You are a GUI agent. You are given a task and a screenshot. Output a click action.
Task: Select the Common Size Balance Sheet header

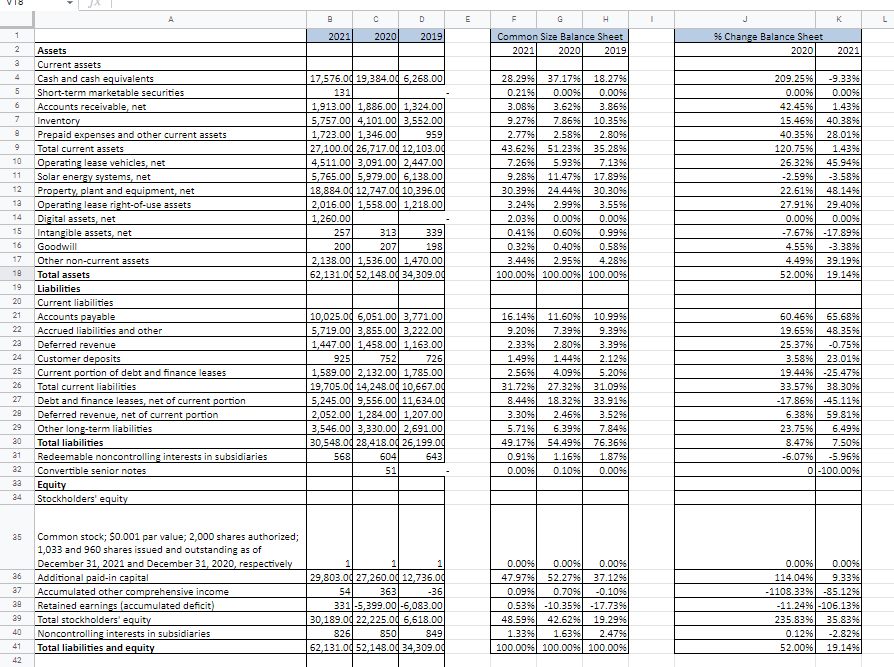tap(559, 36)
